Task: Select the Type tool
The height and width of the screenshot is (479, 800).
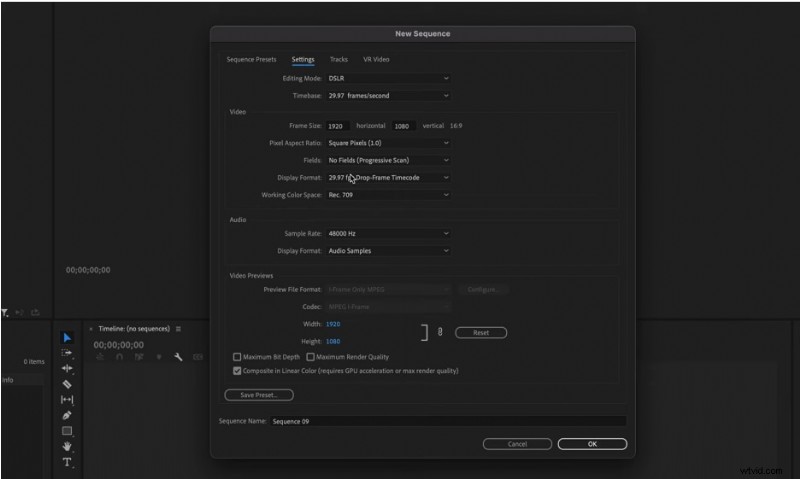Action: coord(67,462)
